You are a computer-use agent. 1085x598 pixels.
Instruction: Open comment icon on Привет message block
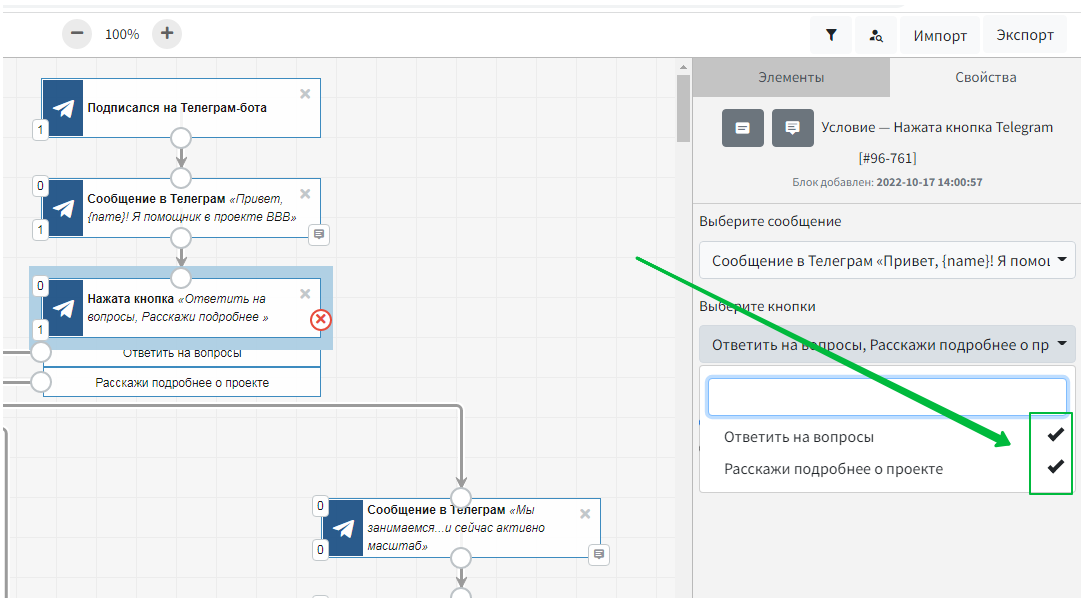point(319,234)
